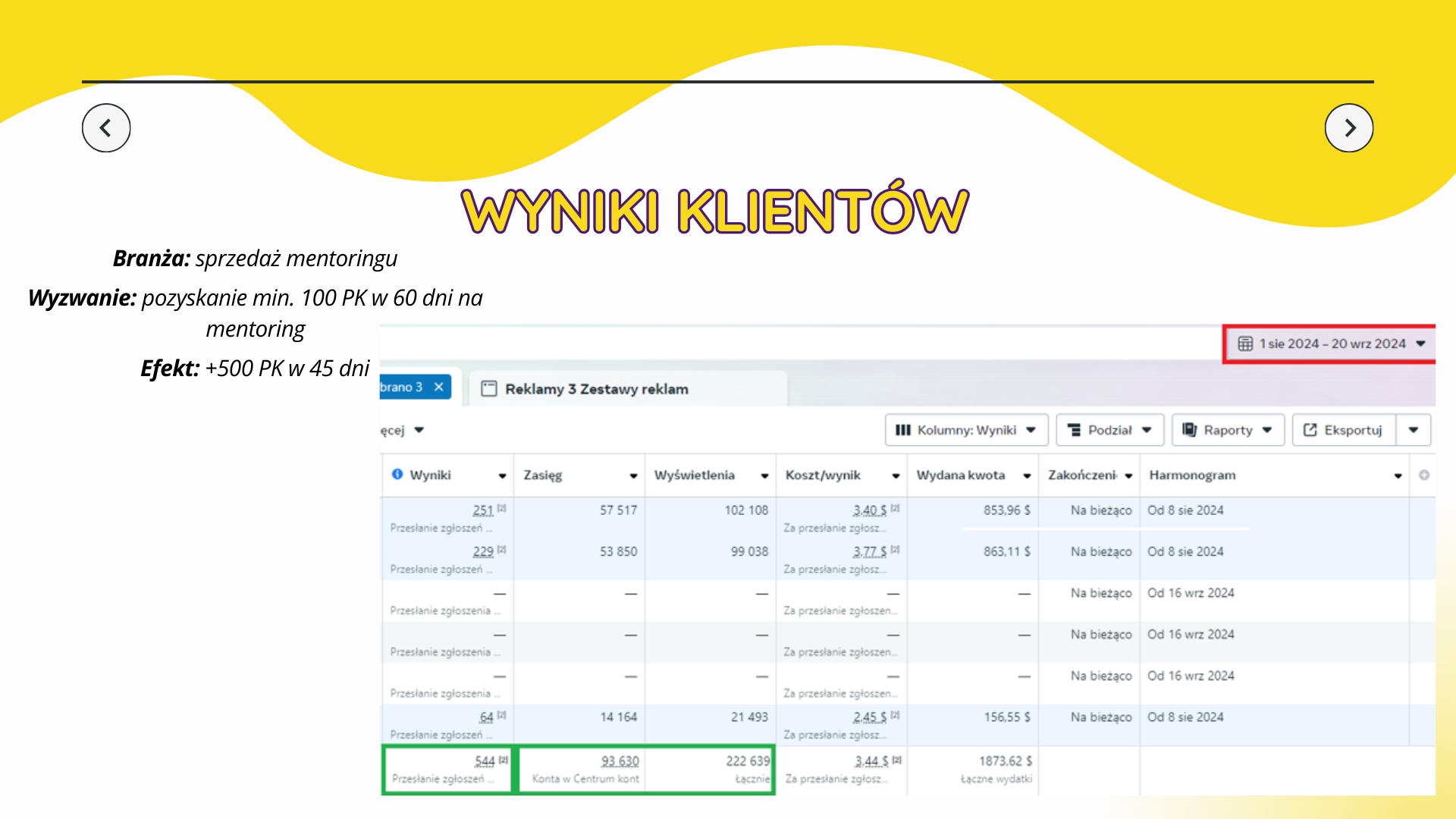
Task: Select impressions cell 21 493
Action: coord(749,717)
